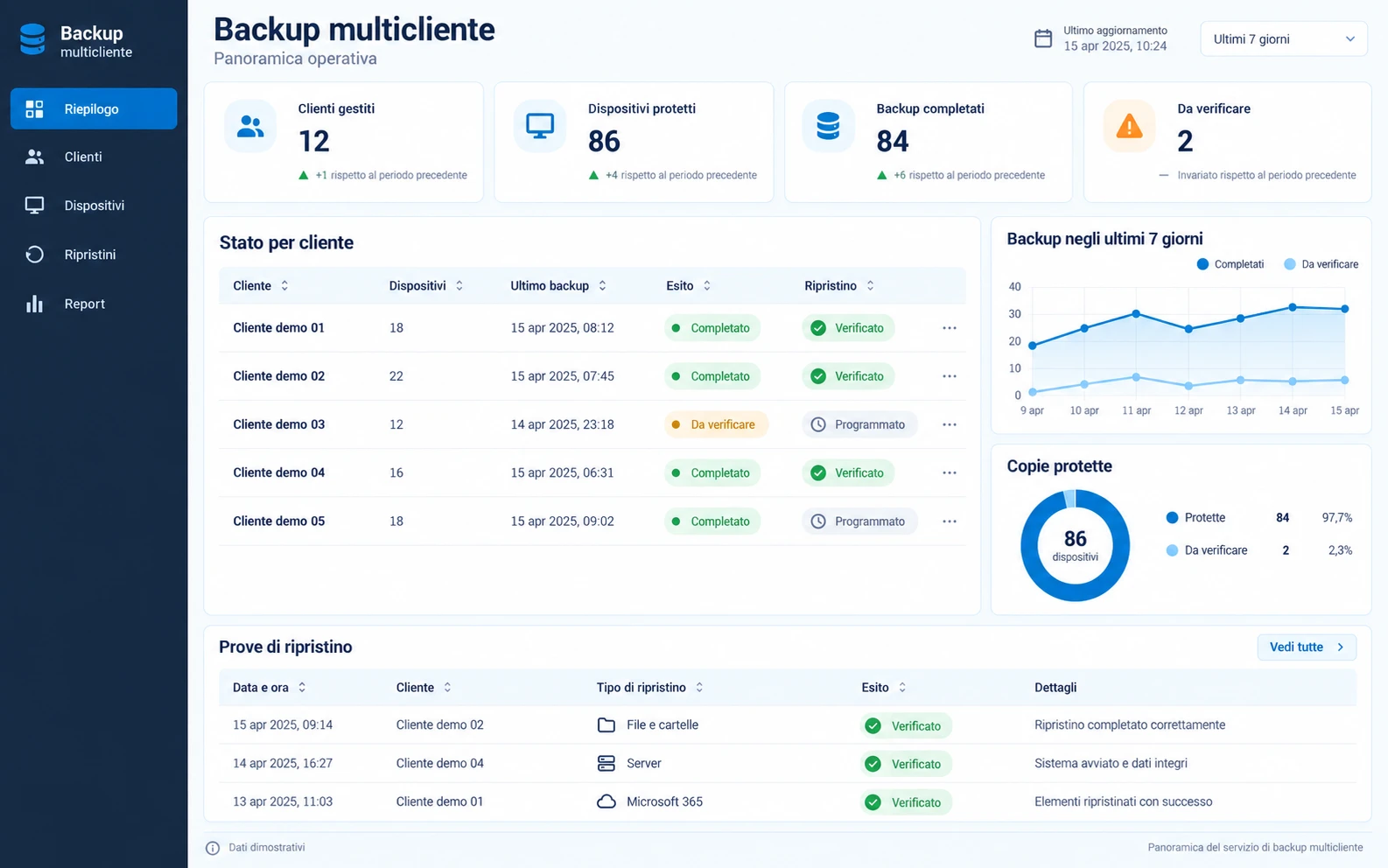Click the Dispositivi protetti monitor card icon
This screenshot has width=1388, height=868.
[x=540, y=127]
